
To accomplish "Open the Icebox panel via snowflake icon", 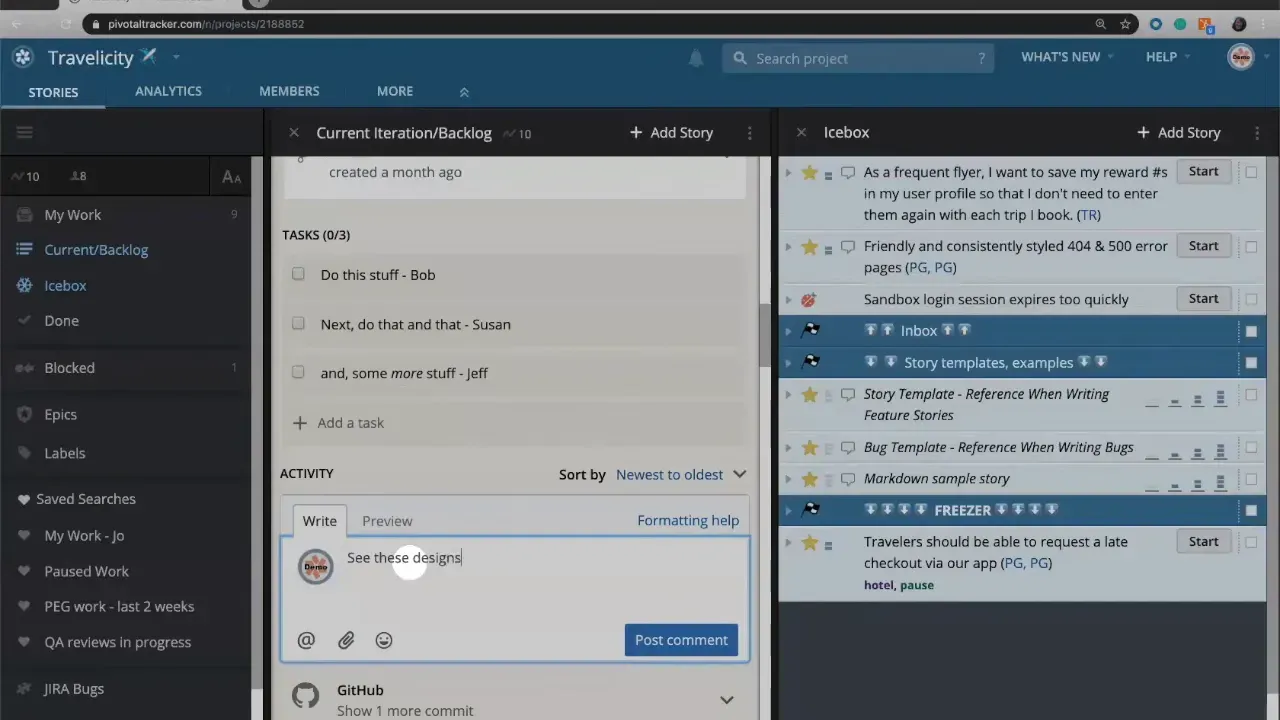I will point(24,285).
